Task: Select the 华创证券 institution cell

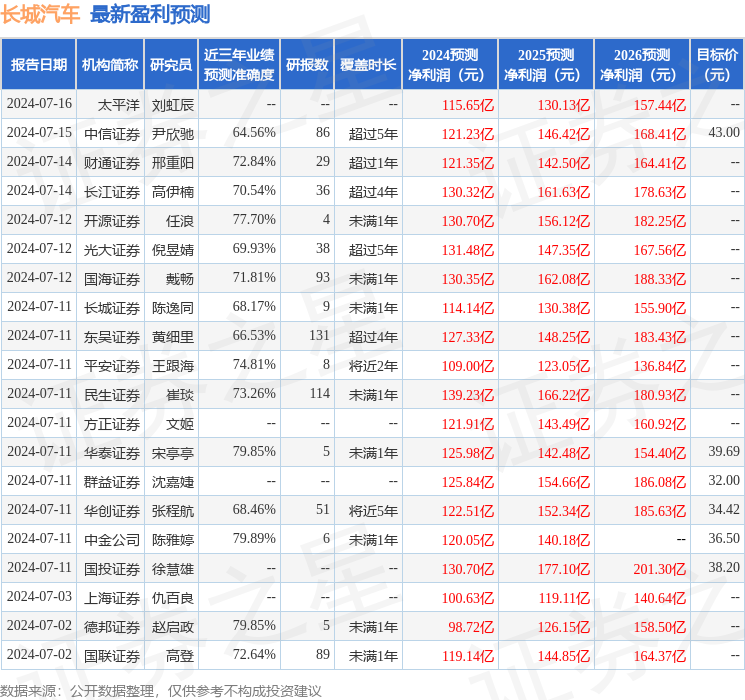Action: pyautogui.click(x=112, y=511)
